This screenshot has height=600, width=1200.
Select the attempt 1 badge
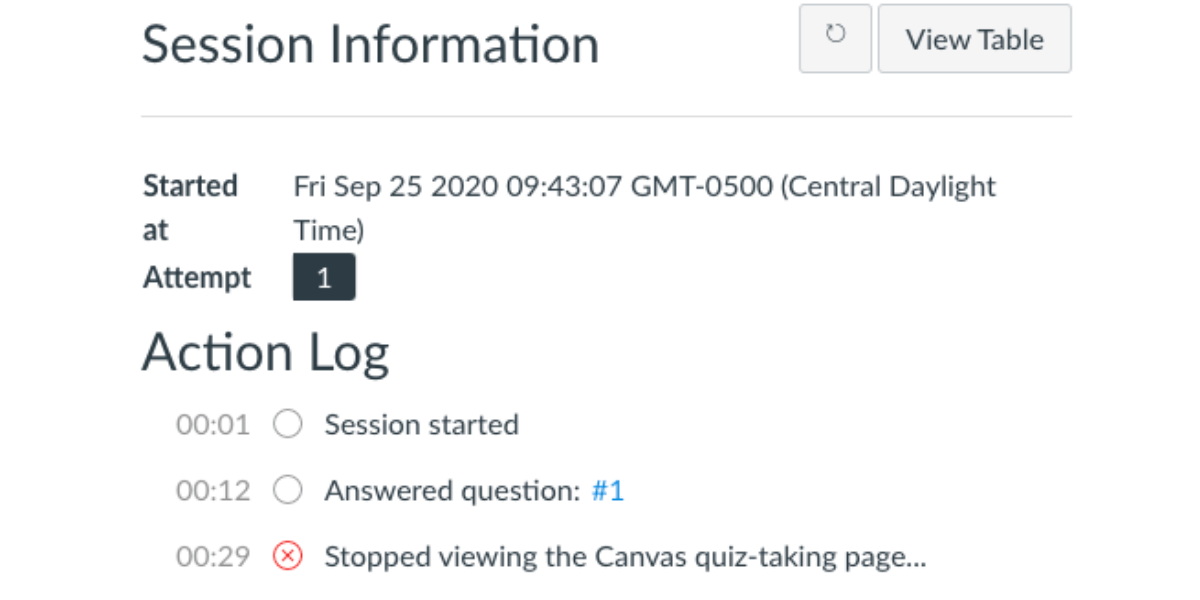[x=324, y=278]
